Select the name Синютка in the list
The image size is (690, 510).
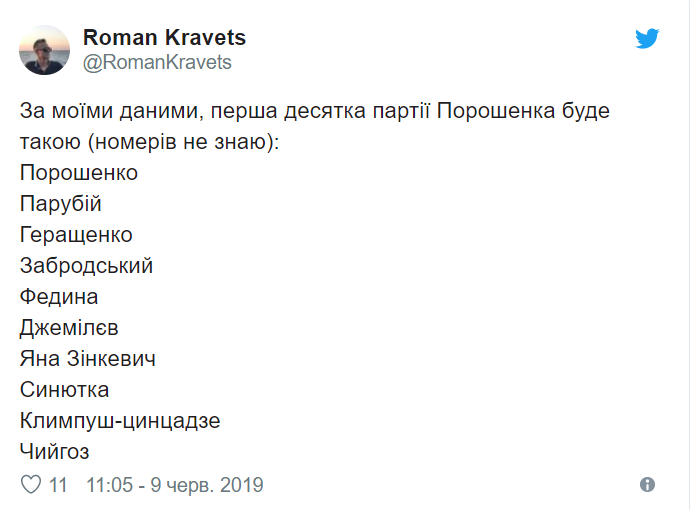pos(64,389)
